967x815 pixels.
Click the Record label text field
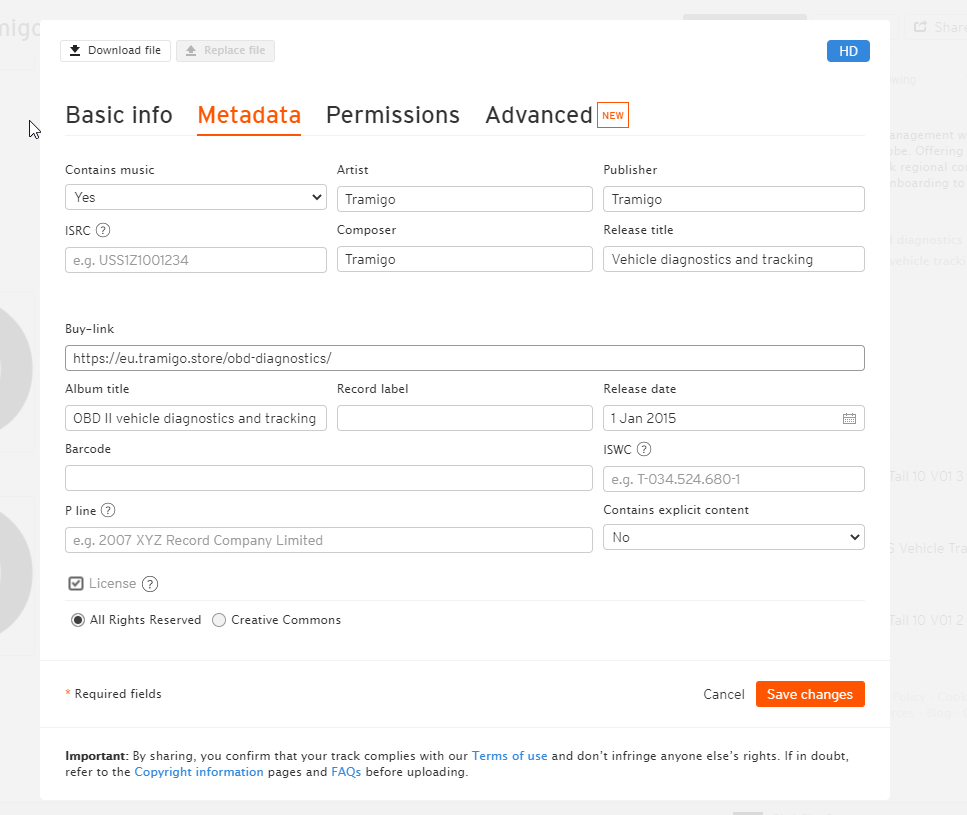coord(465,418)
